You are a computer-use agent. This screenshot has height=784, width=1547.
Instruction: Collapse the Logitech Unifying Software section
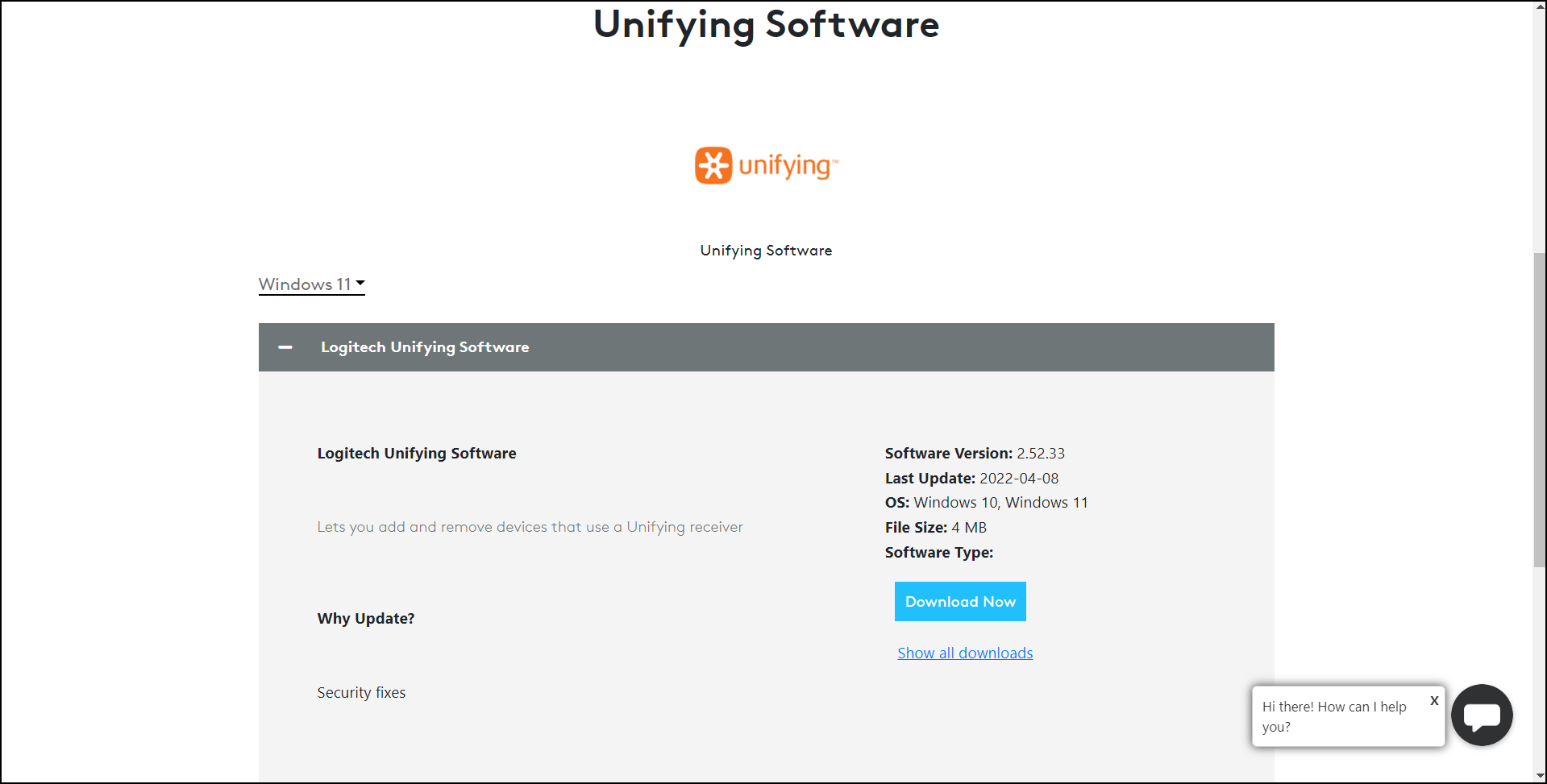(x=285, y=347)
